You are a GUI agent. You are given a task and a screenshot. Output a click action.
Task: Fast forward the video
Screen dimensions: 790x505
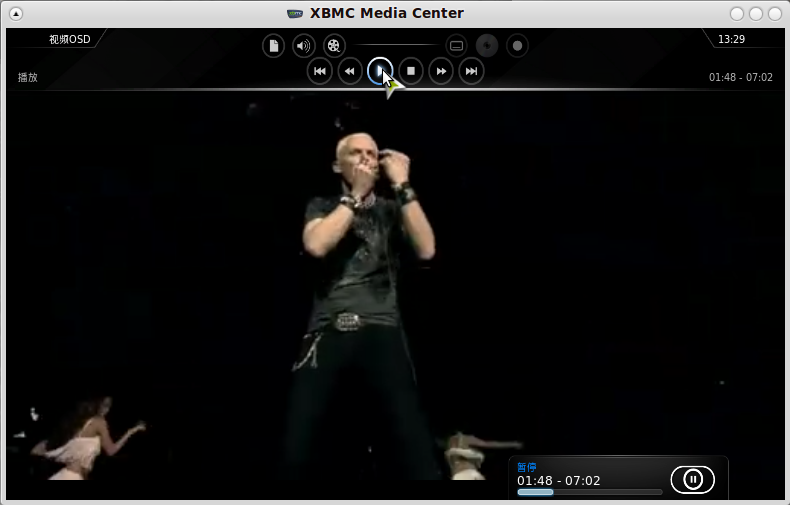click(441, 71)
